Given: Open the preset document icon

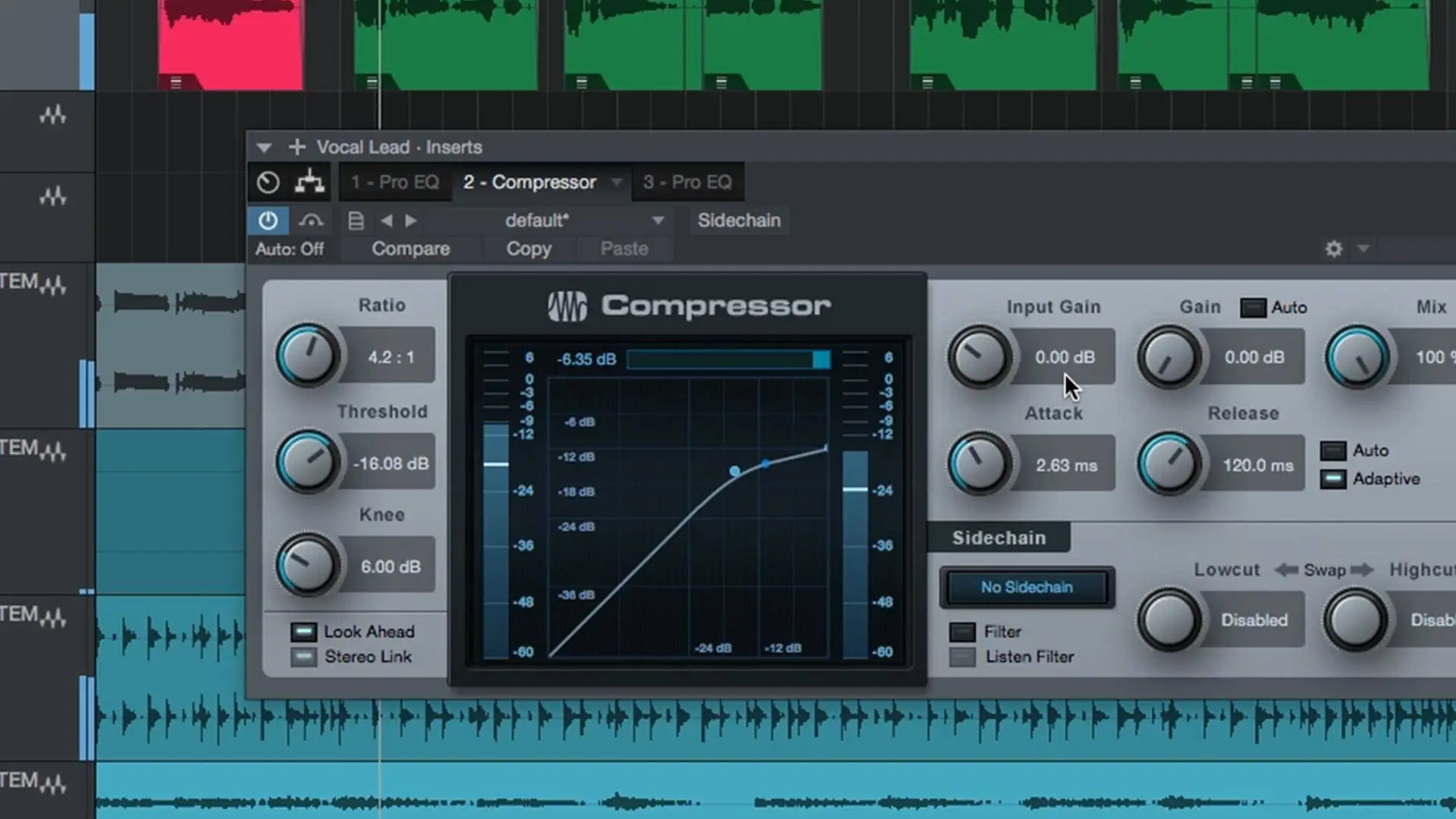Looking at the screenshot, I should (356, 221).
